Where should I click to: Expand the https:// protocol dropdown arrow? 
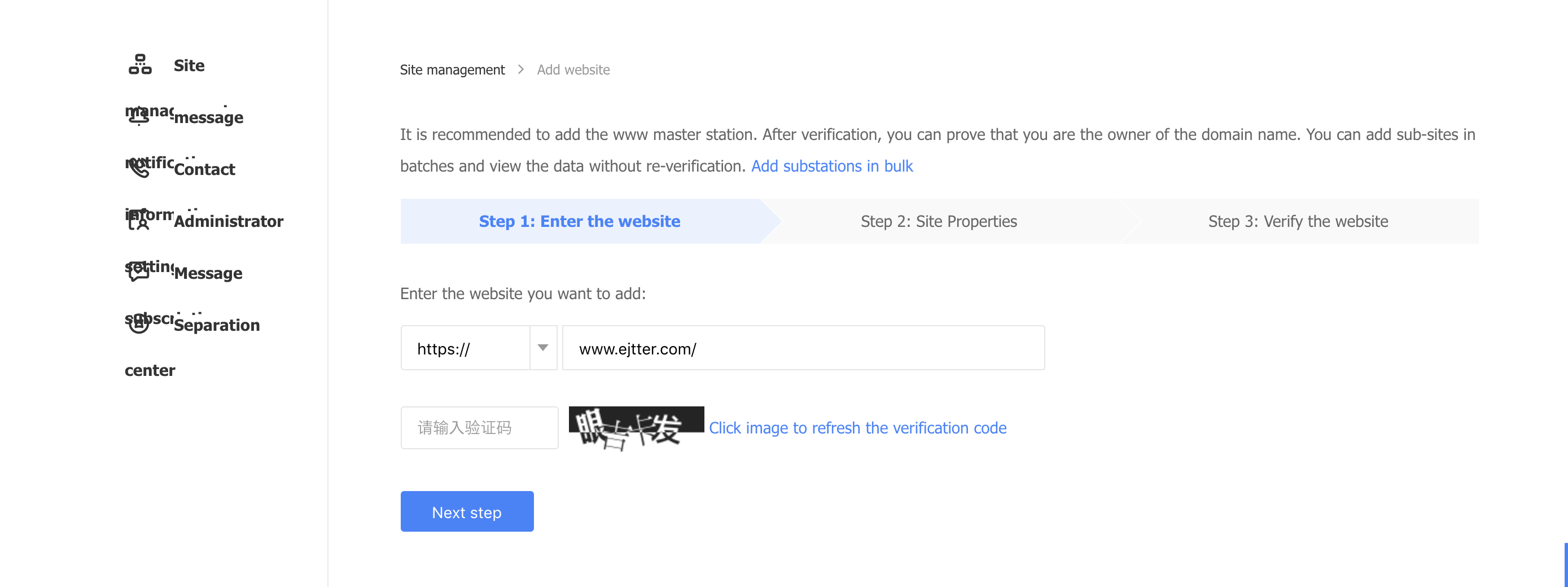[x=543, y=348]
